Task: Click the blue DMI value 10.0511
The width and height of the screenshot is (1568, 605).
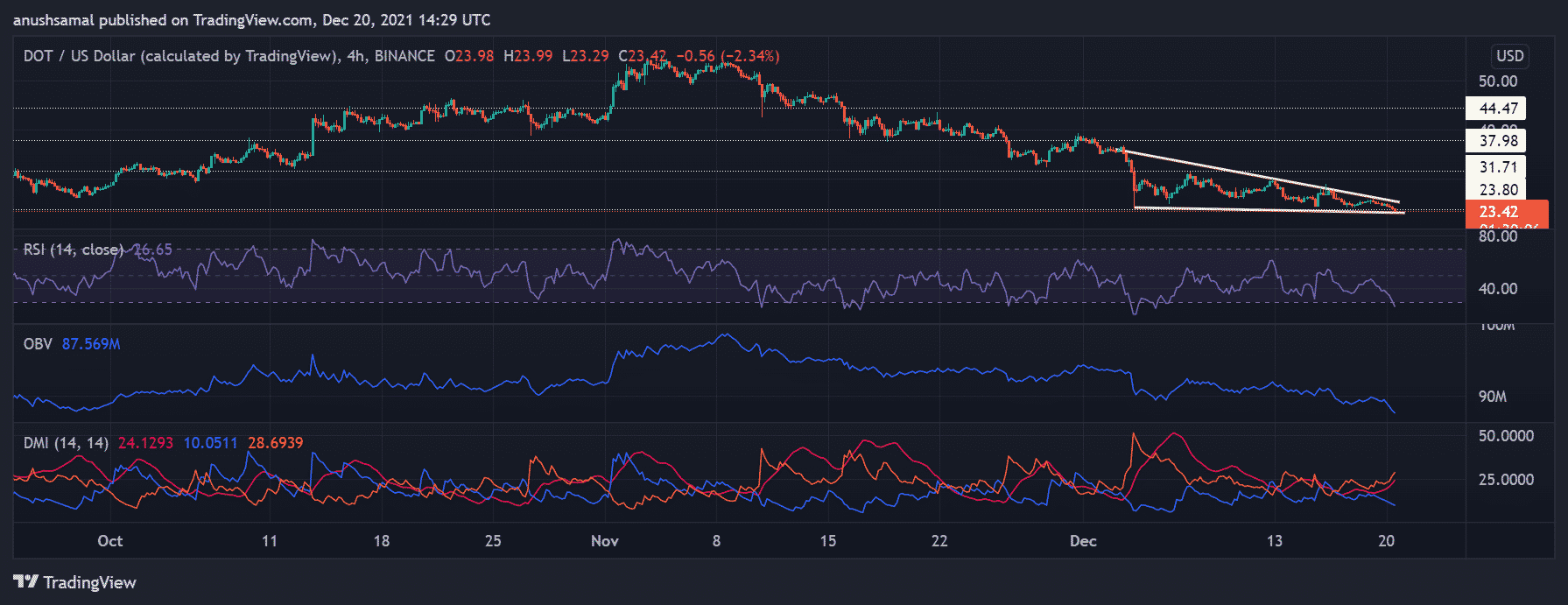Action: 210,443
